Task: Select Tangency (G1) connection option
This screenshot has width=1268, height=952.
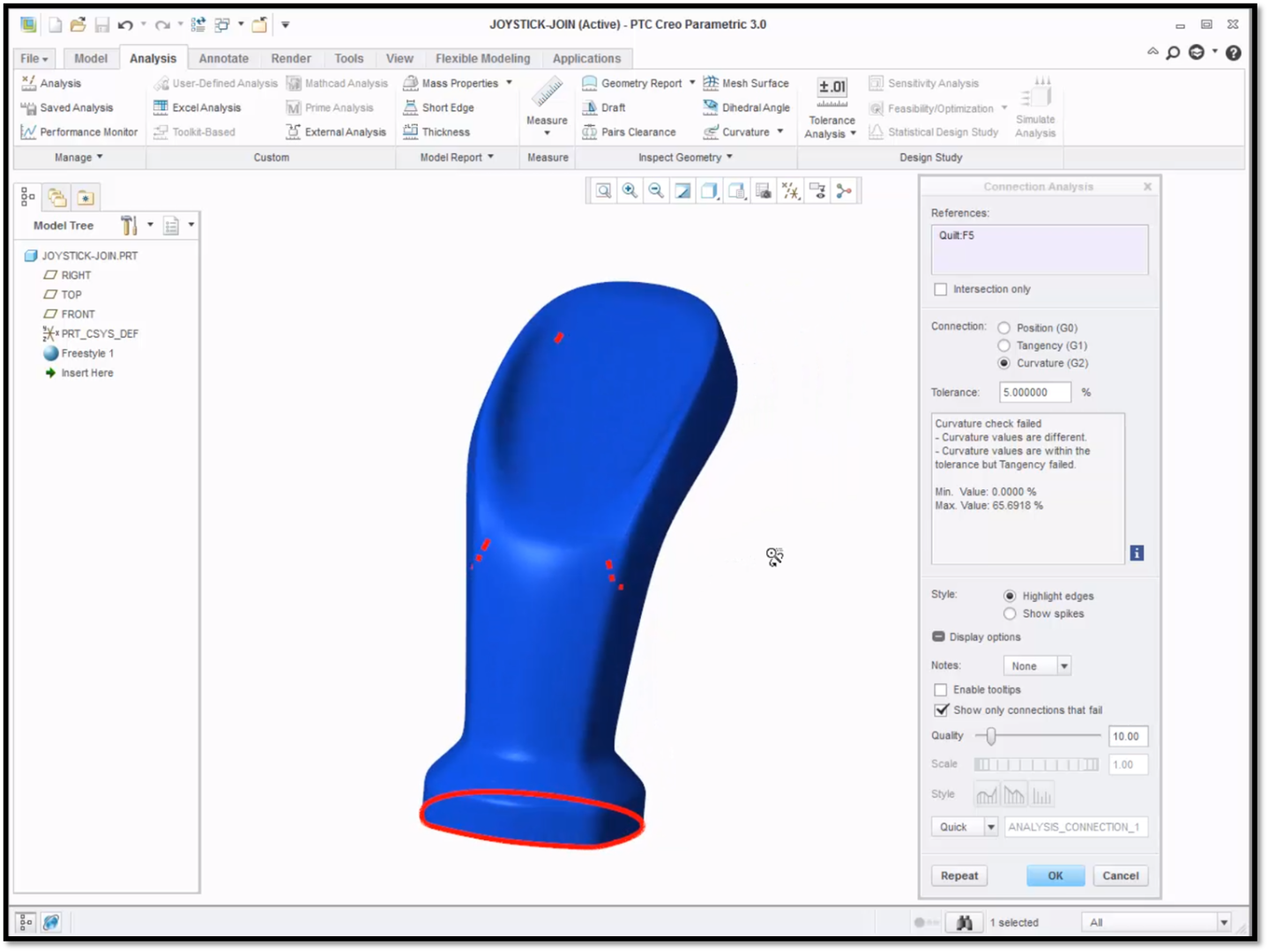Action: (1003, 346)
